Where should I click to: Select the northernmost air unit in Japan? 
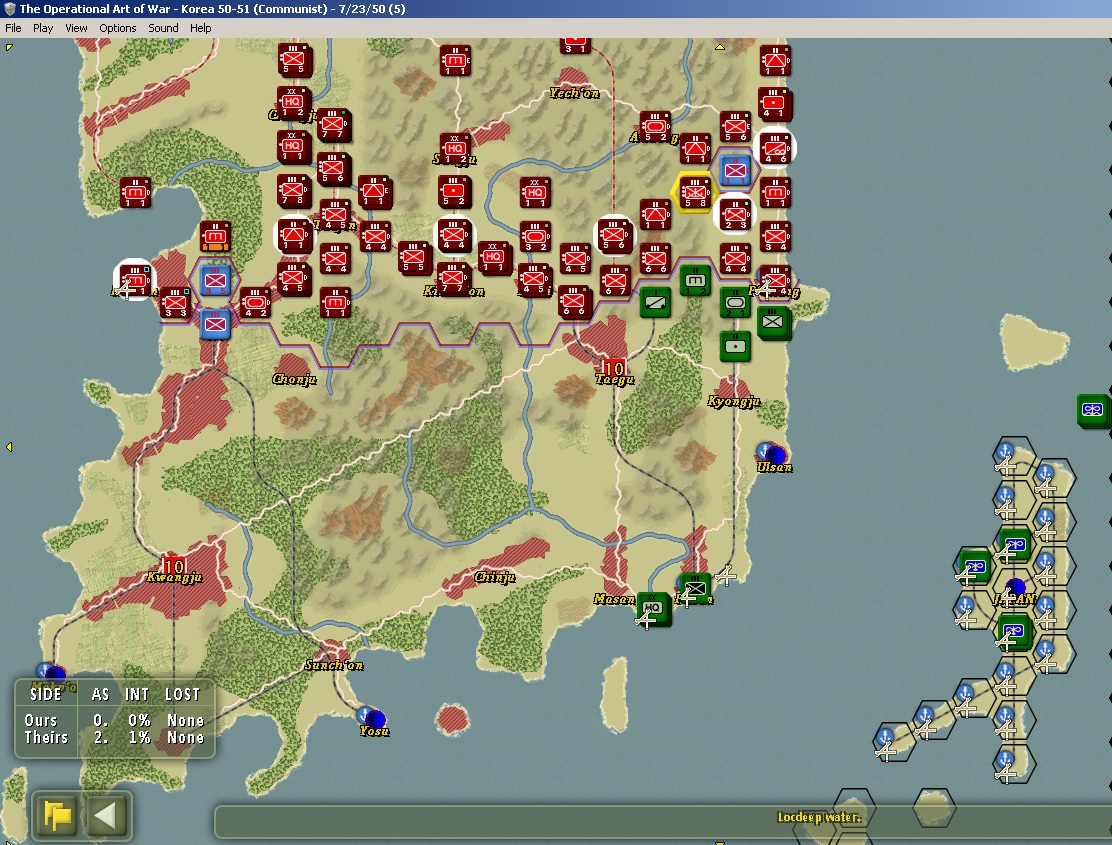tap(1015, 544)
